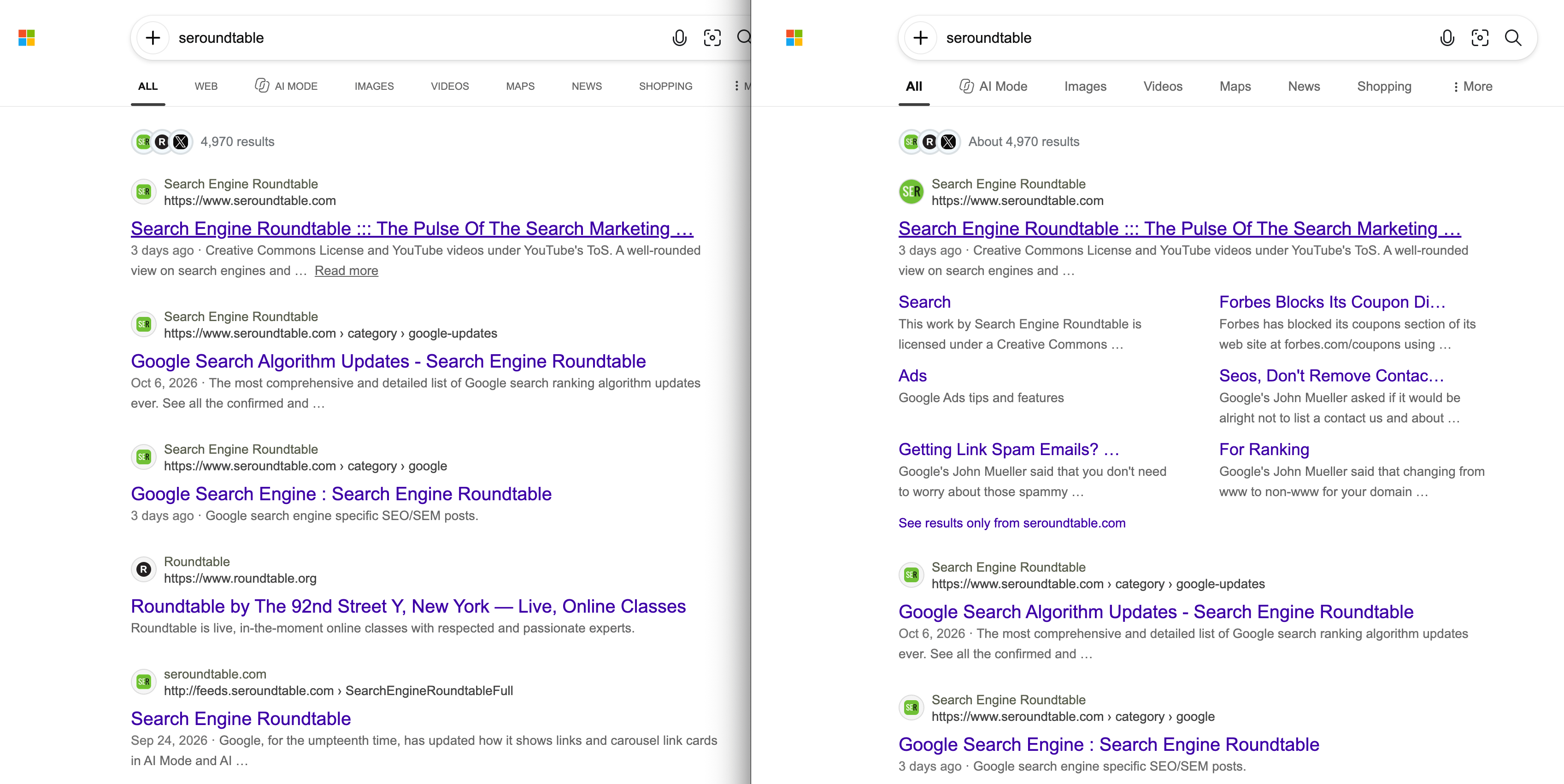1564x784 pixels.
Task: Switch to WEB tab in left window
Action: coord(206,86)
